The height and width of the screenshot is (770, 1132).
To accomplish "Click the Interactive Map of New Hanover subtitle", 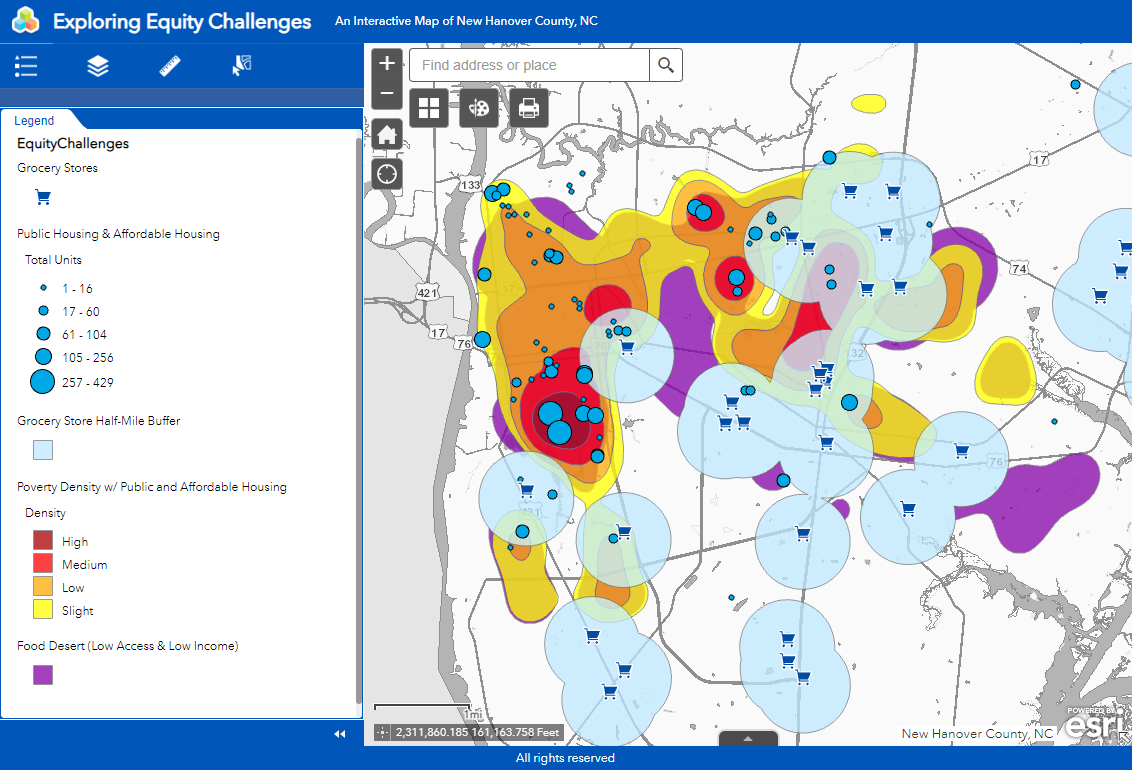I will tap(466, 21).
